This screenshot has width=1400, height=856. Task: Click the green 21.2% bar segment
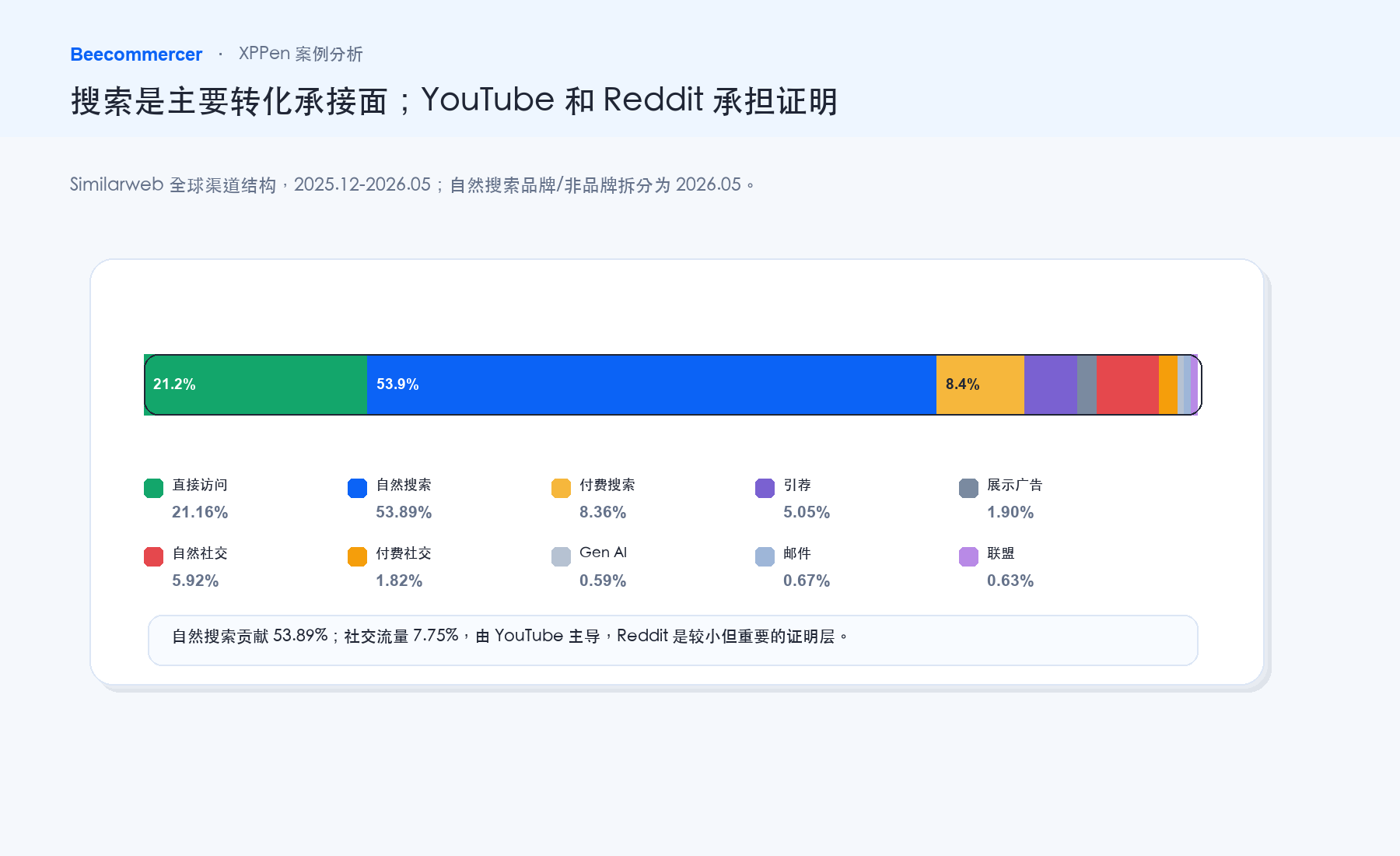point(256,384)
